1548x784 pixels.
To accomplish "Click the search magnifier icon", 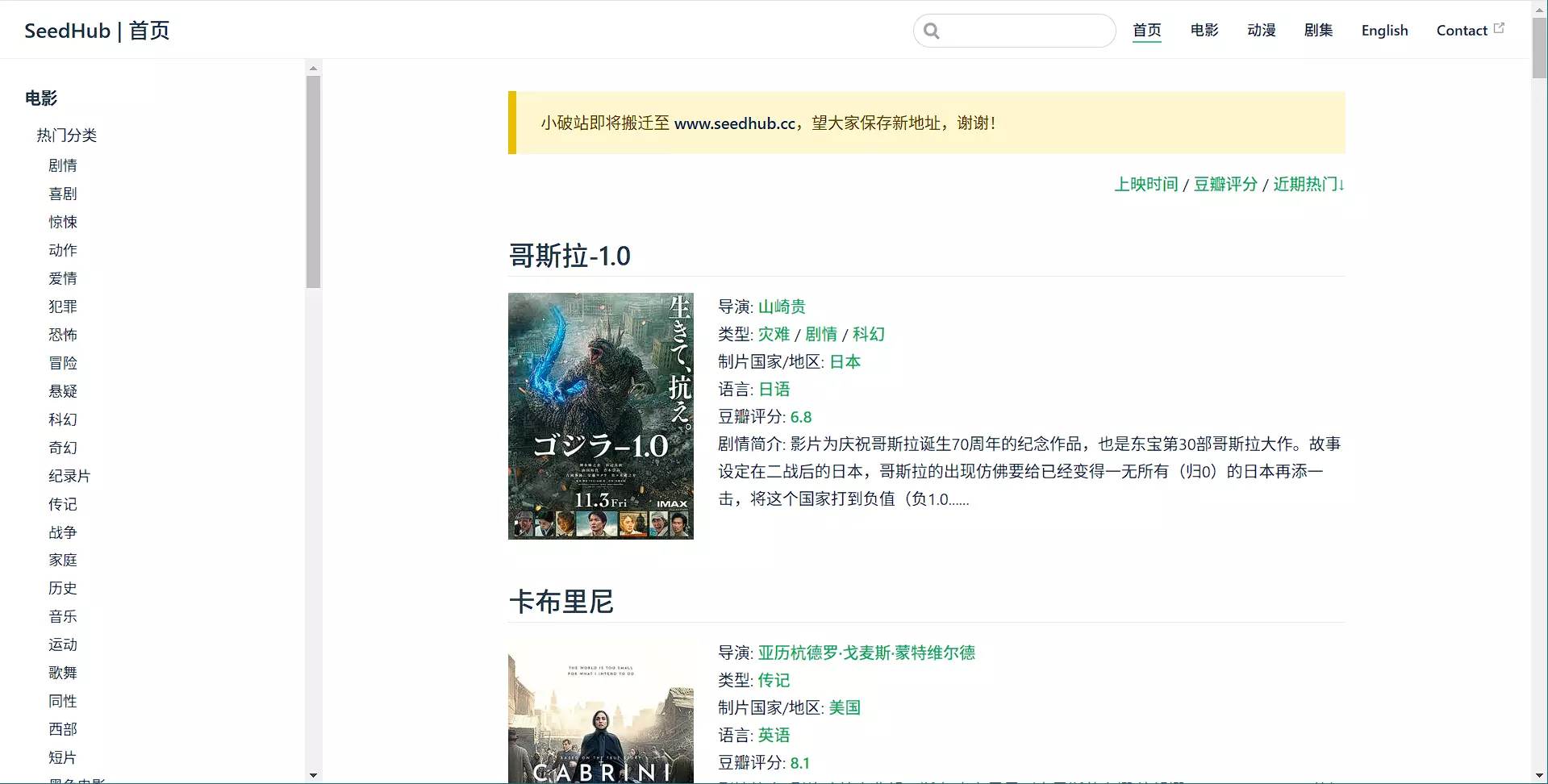I will point(932,31).
